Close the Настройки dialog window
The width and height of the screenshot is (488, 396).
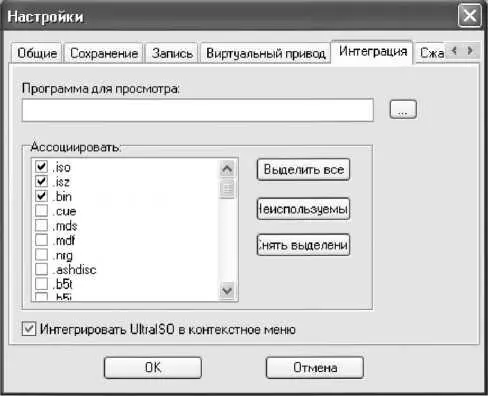[469, 16]
